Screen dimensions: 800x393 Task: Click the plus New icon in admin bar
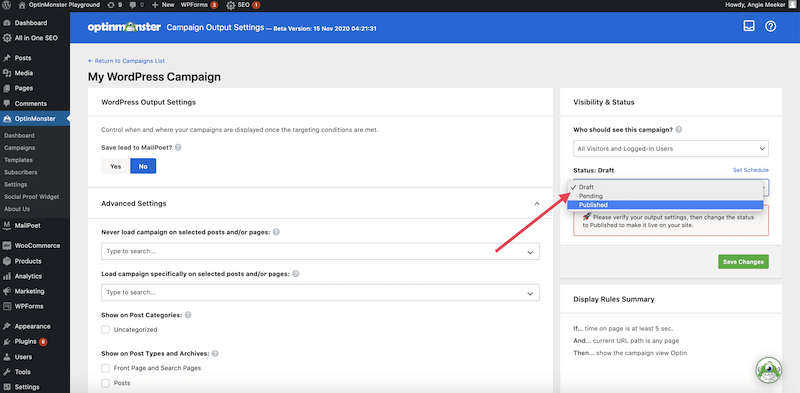pyautogui.click(x=155, y=5)
